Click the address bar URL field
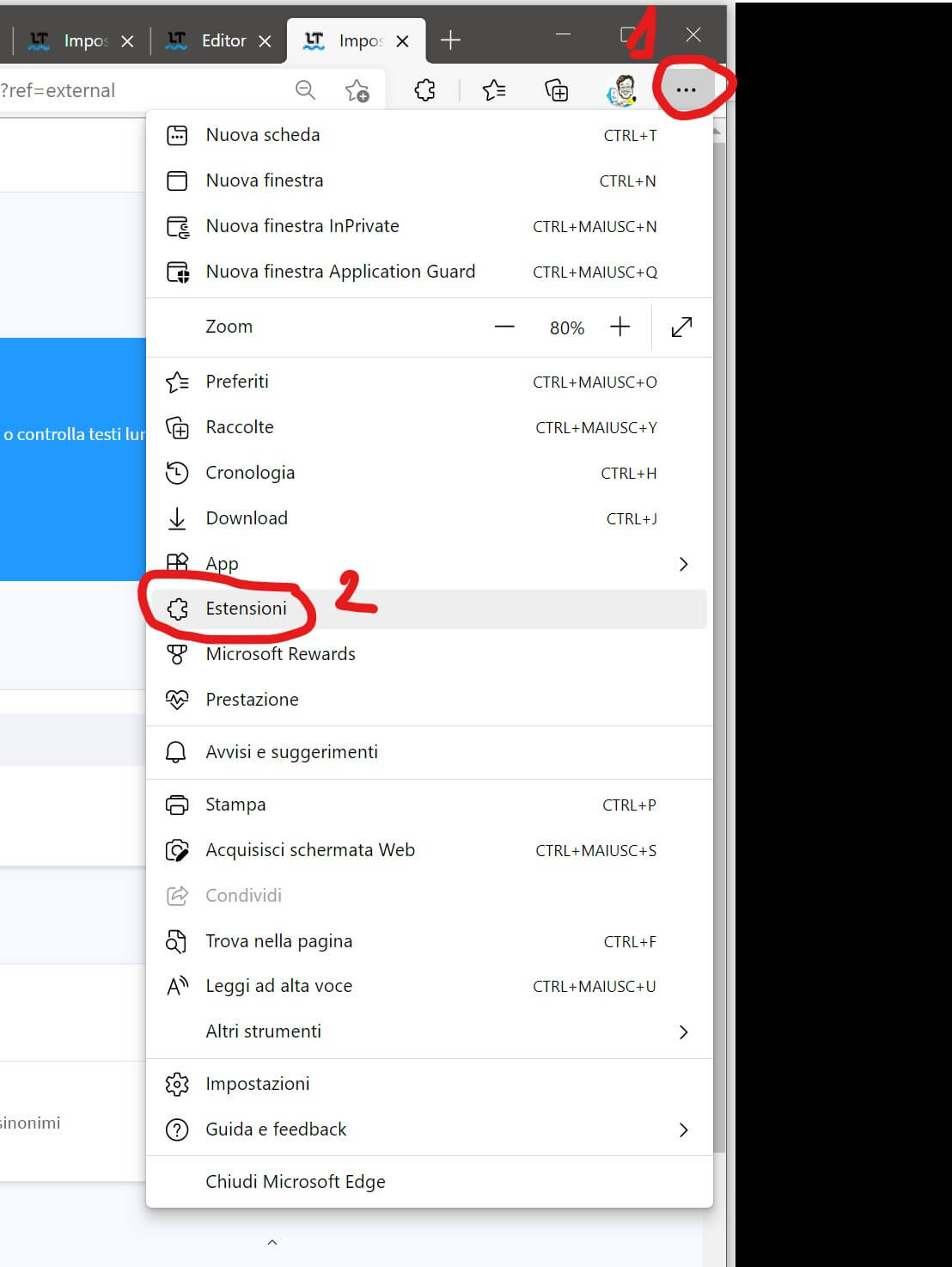Image resolution: width=952 pixels, height=1267 pixels. [137, 90]
